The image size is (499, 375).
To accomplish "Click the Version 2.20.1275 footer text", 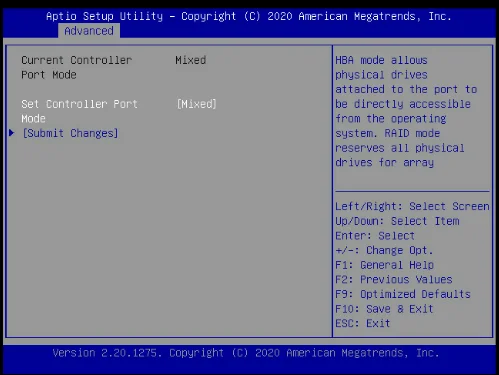I will (x=246, y=353).
